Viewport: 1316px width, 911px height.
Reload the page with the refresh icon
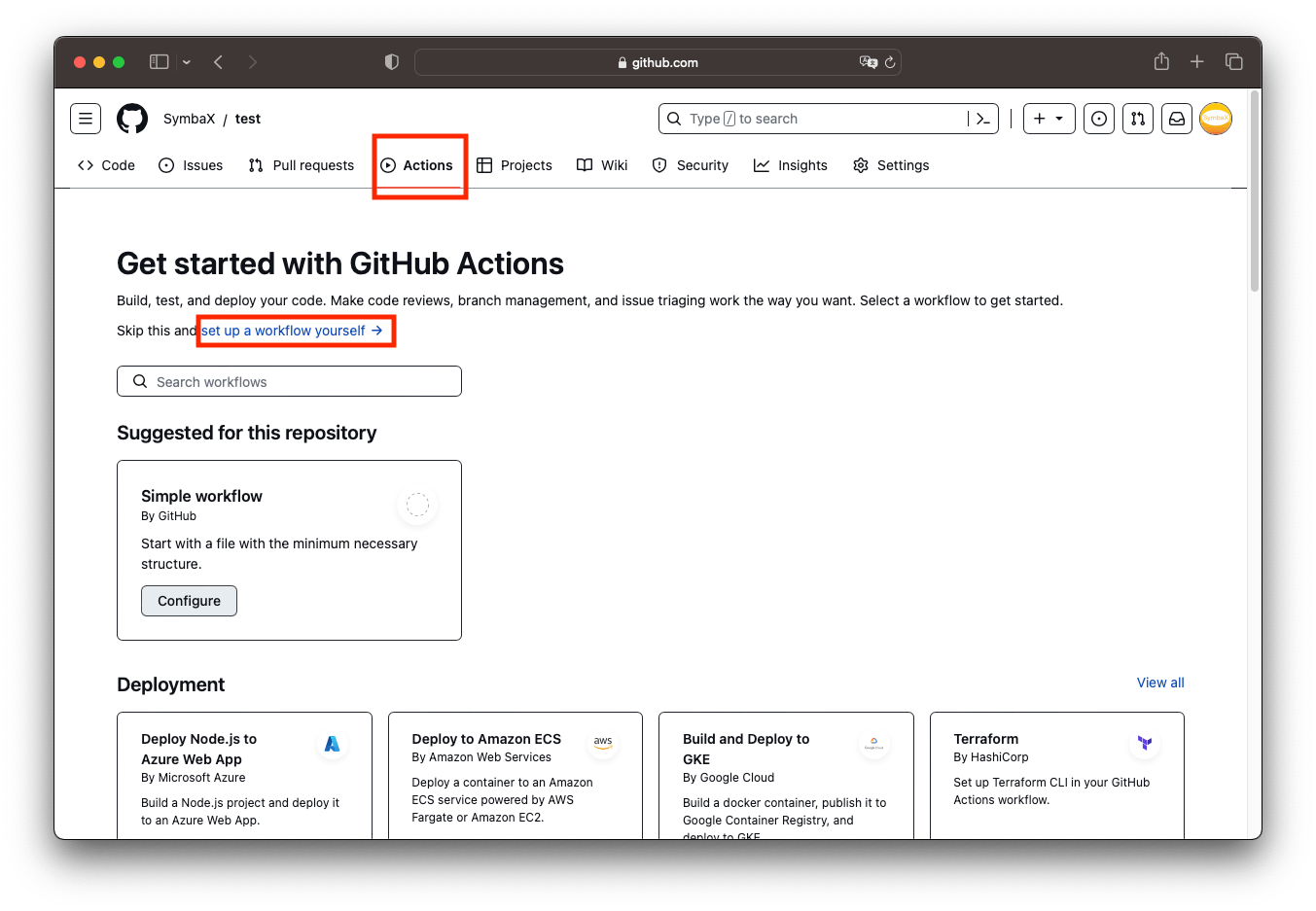pyautogui.click(x=890, y=62)
